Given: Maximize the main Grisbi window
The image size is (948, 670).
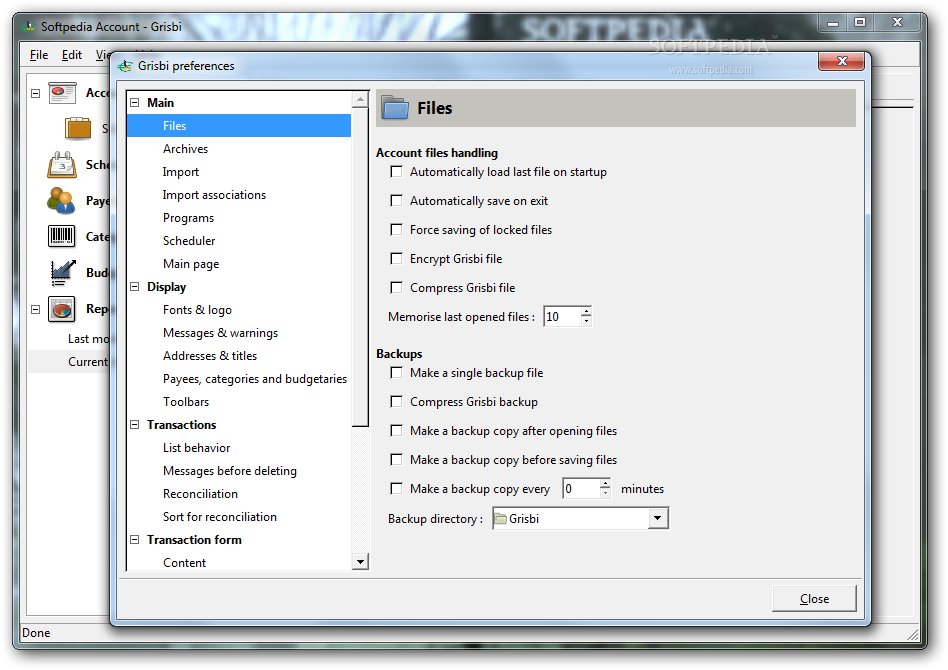Looking at the screenshot, I should coord(859,22).
